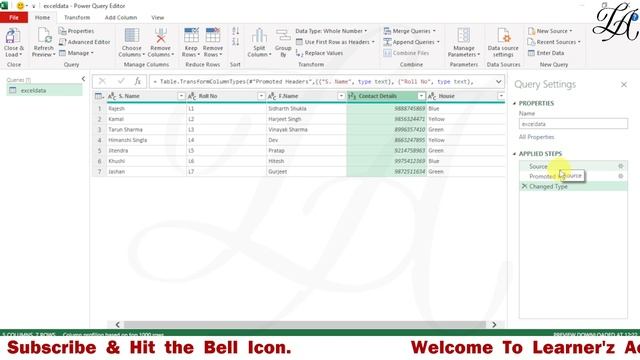
Task: Click the horizontal scrollbar thumb
Action: [x=304, y=325]
